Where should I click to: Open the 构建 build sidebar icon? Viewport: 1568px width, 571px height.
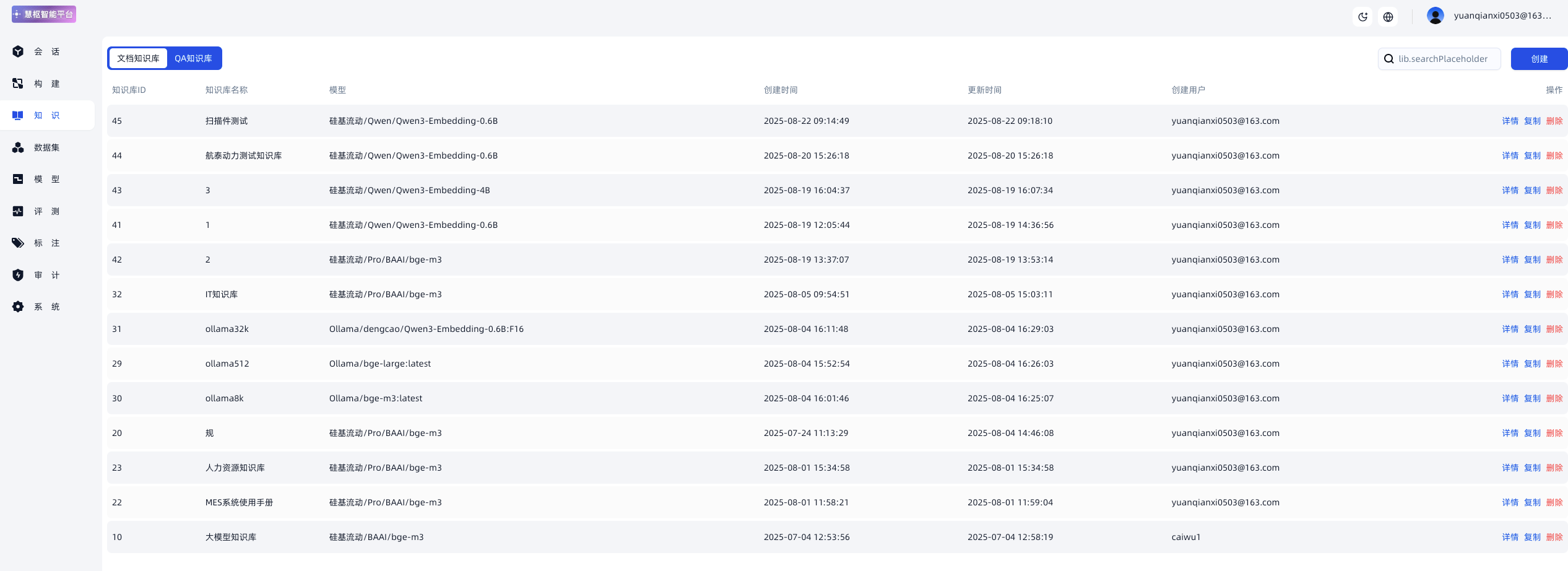click(x=18, y=84)
